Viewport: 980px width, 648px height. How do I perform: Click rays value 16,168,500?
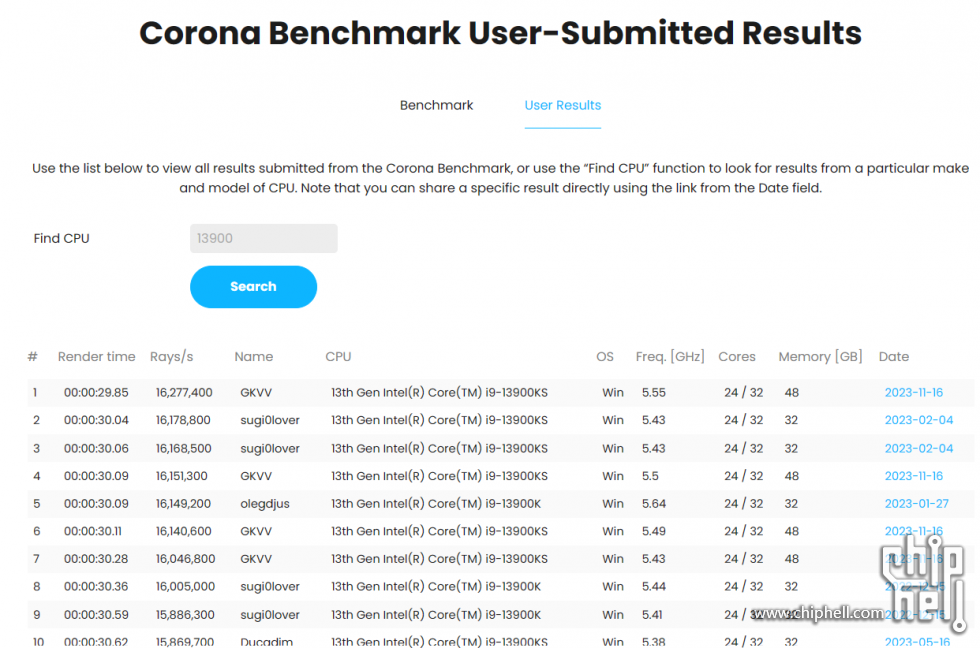[x=183, y=448]
